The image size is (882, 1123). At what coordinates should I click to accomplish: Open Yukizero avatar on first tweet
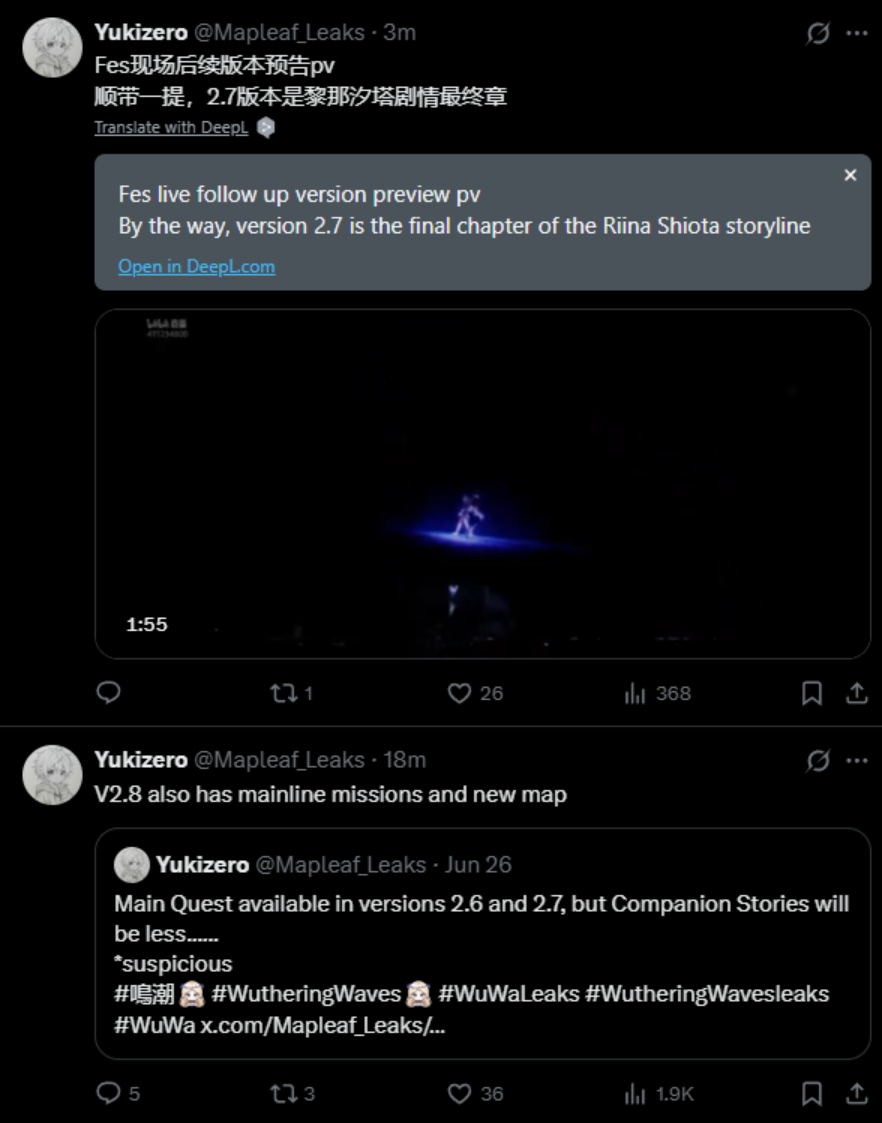(x=52, y=47)
